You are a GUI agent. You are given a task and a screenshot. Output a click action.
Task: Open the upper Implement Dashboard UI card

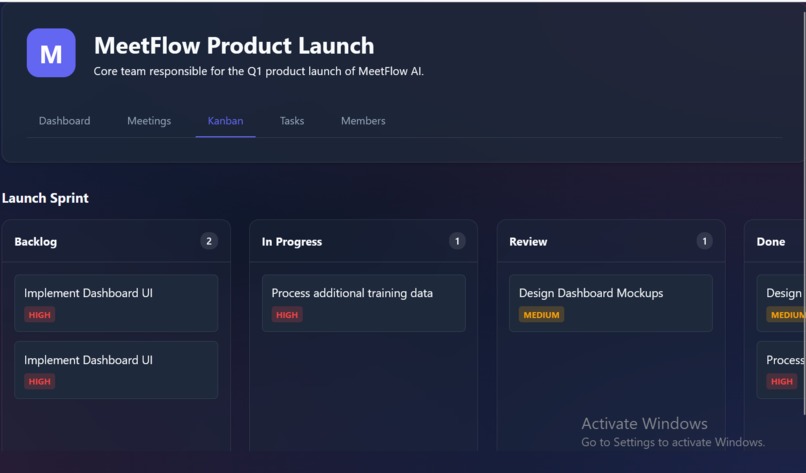tap(116, 303)
